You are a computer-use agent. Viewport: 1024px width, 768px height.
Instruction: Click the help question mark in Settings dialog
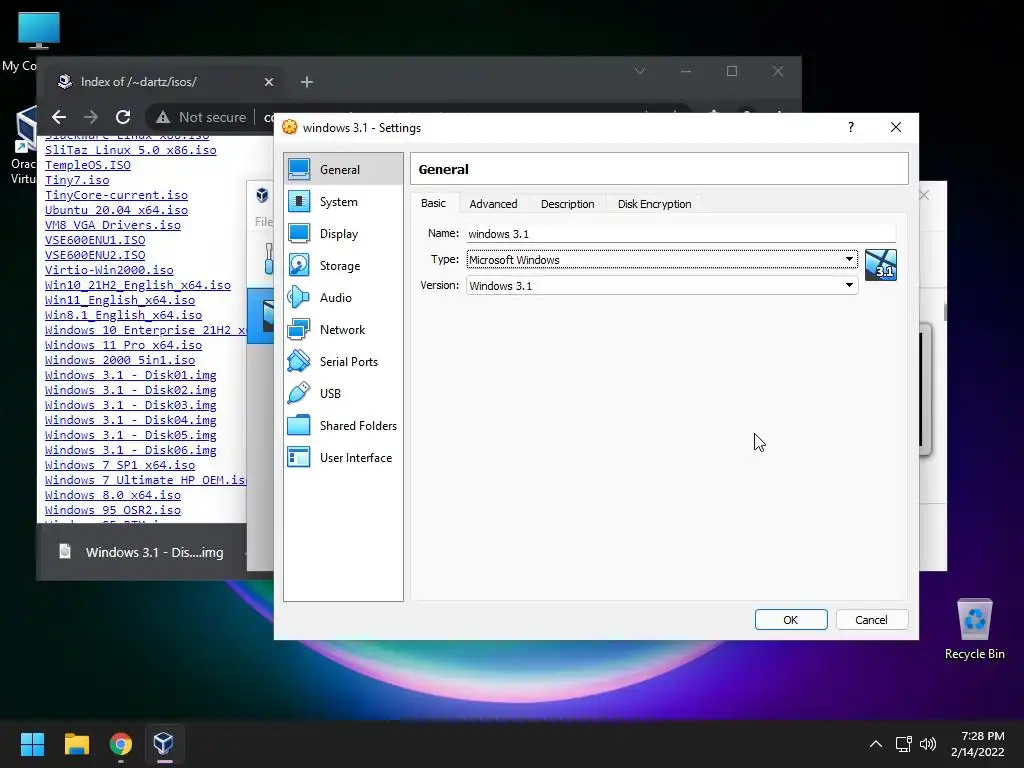(x=850, y=127)
